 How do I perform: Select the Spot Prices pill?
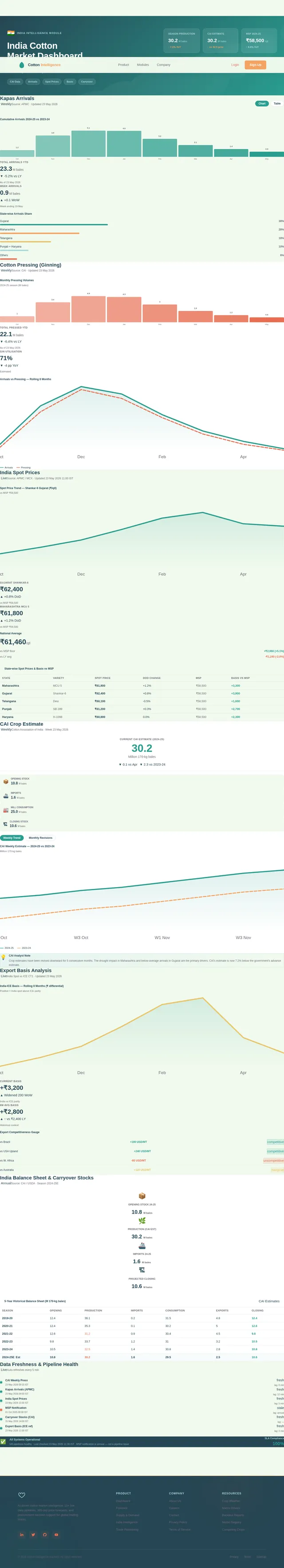click(x=52, y=82)
